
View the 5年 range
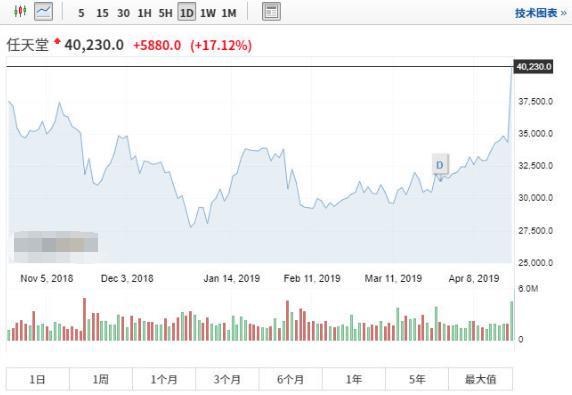click(417, 379)
